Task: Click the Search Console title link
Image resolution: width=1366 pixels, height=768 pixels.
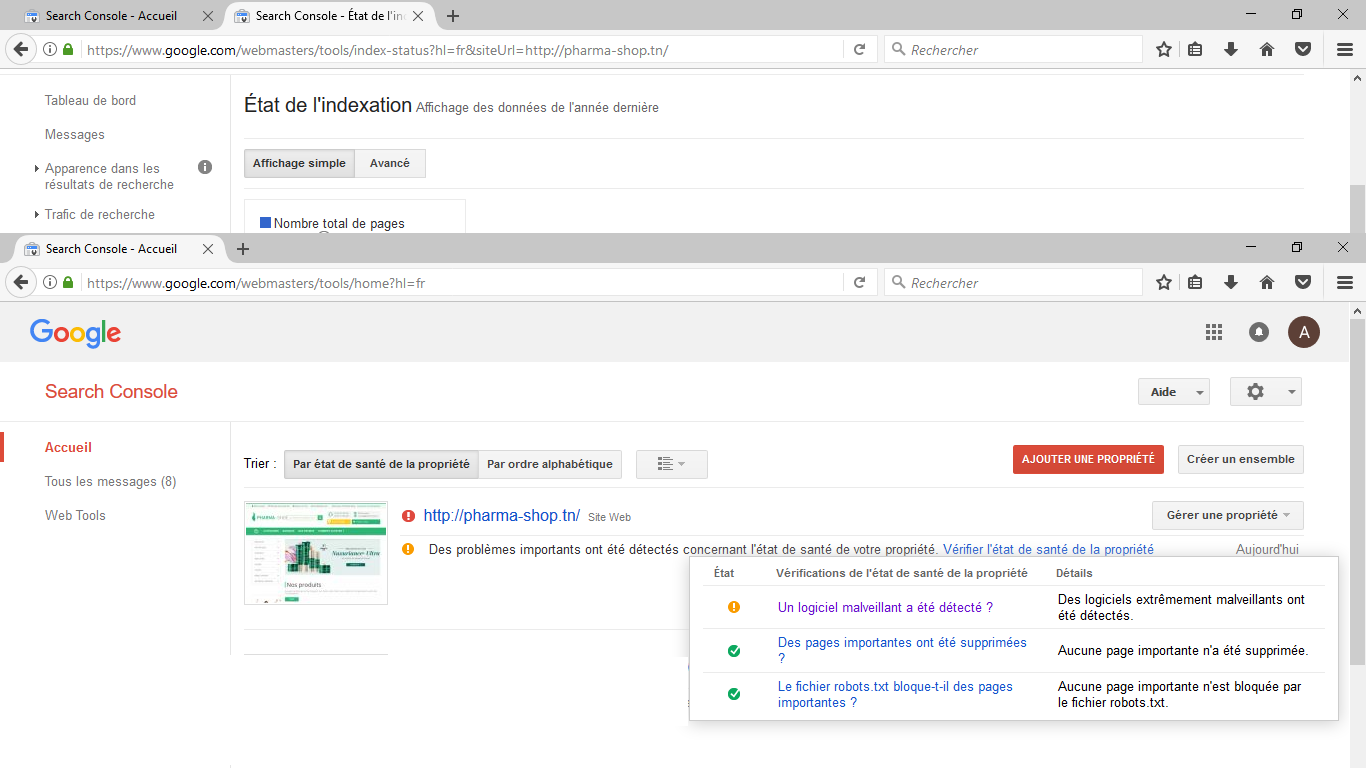Action: (x=111, y=392)
